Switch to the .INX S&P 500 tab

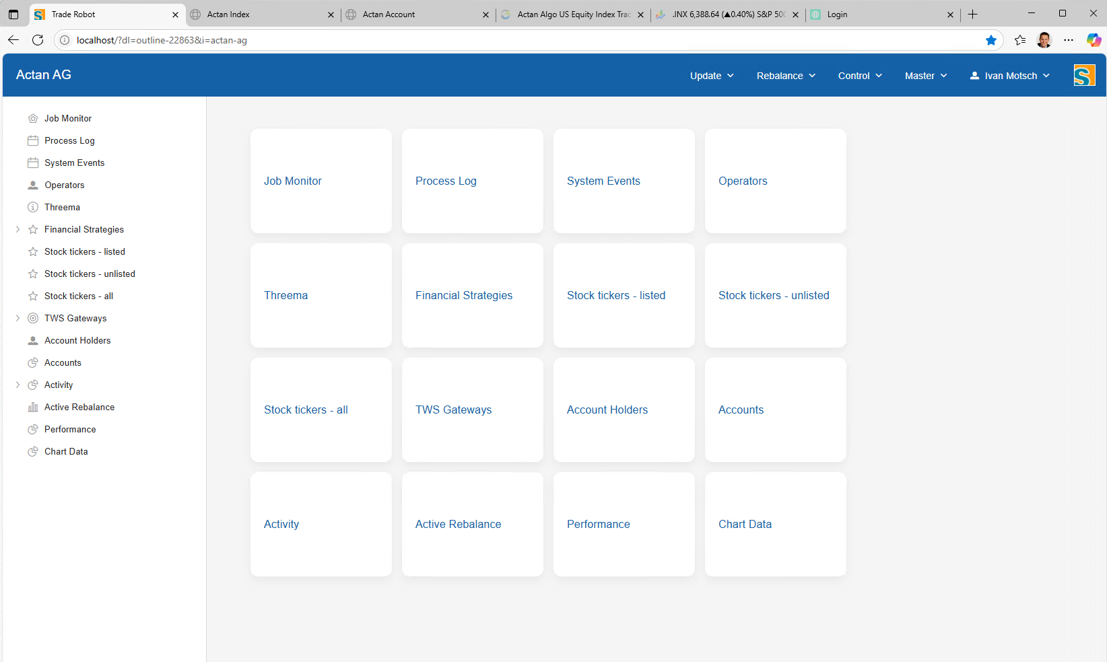click(727, 14)
